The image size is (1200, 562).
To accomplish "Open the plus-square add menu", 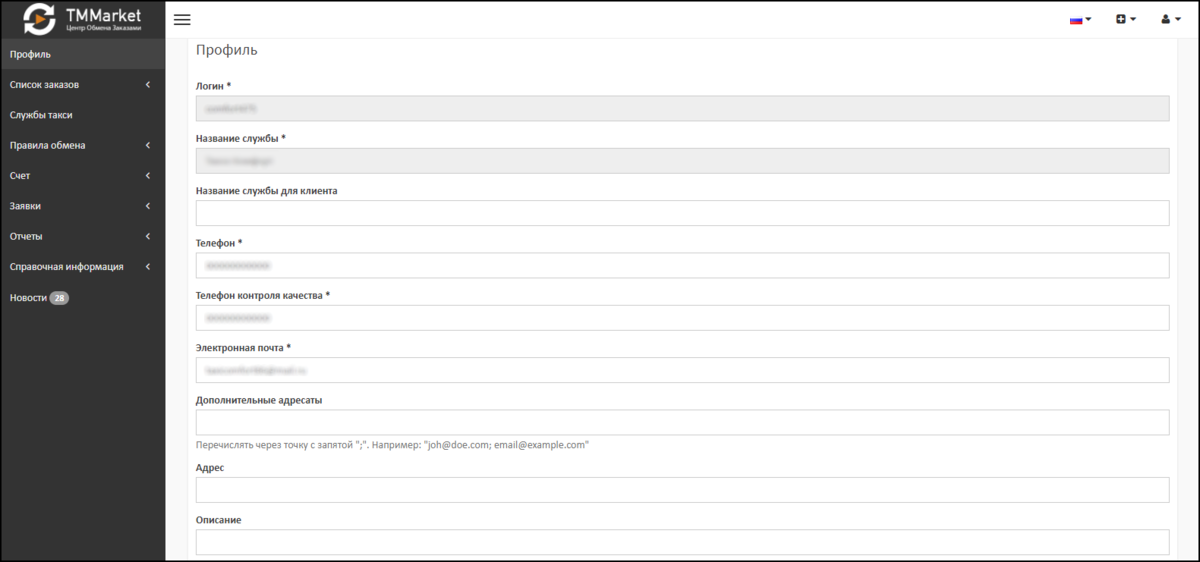I will pos(1126,20).
